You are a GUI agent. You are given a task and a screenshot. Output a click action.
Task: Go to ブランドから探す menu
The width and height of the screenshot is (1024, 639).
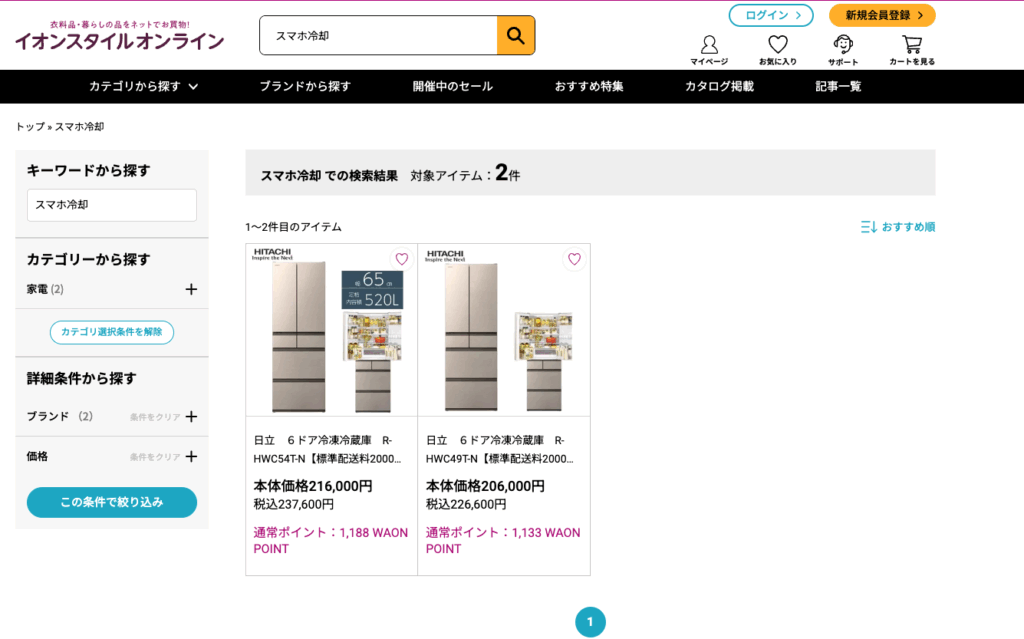[x=305, y=86]
